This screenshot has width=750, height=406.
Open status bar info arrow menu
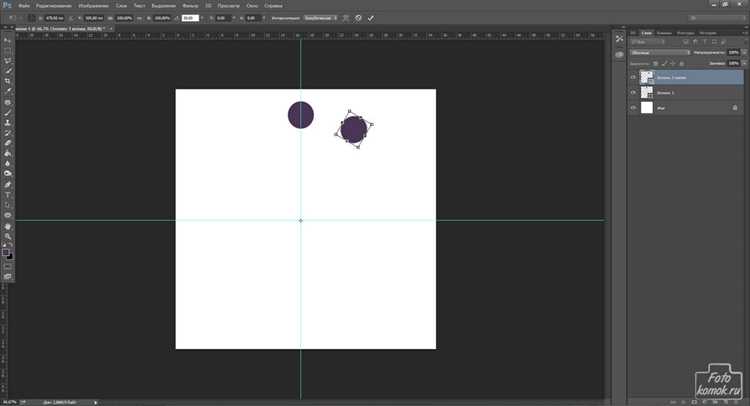pos(96,402)
